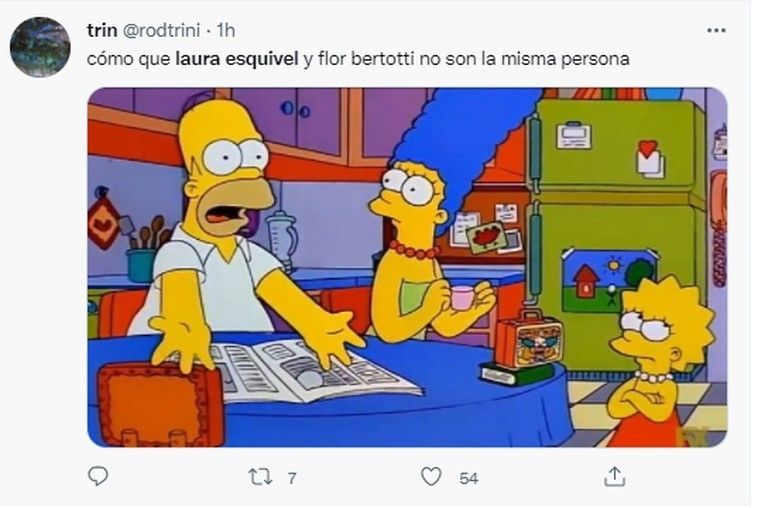This screenshot has height=508, width=768.
Task: Click the retweet count 7
Action: [x=292, y=478]
